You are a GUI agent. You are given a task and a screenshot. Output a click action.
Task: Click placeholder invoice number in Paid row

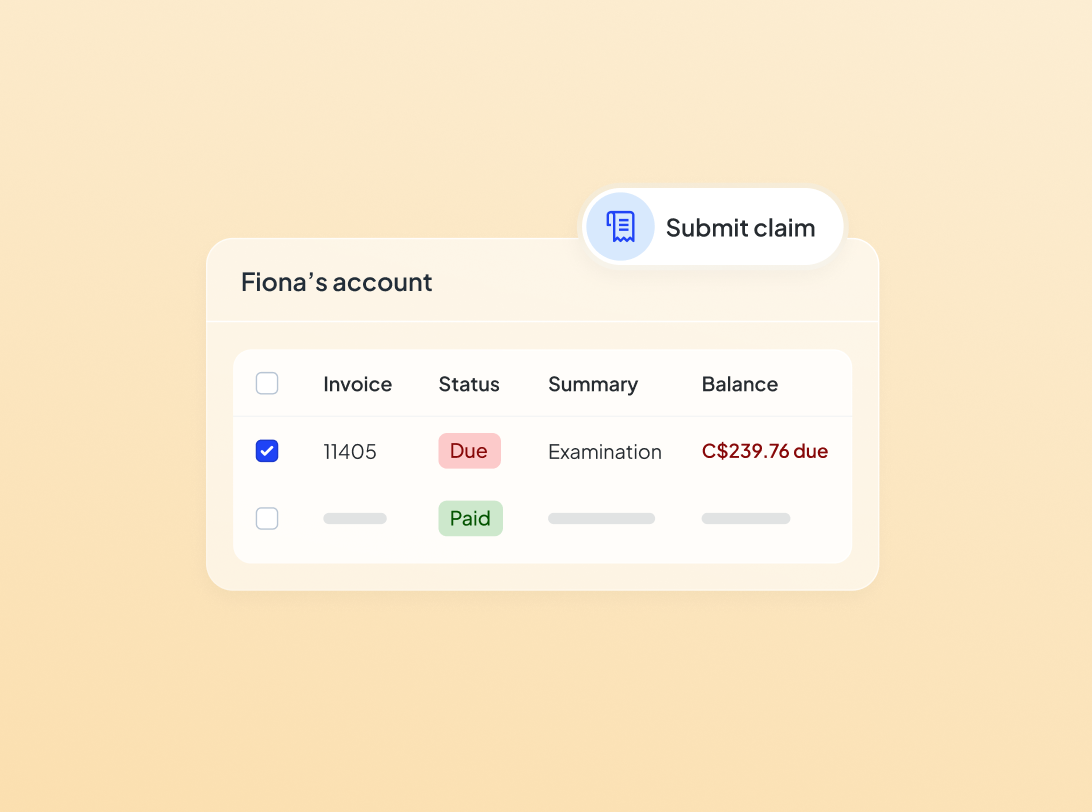pyautogui.click(x=355, y=519)
